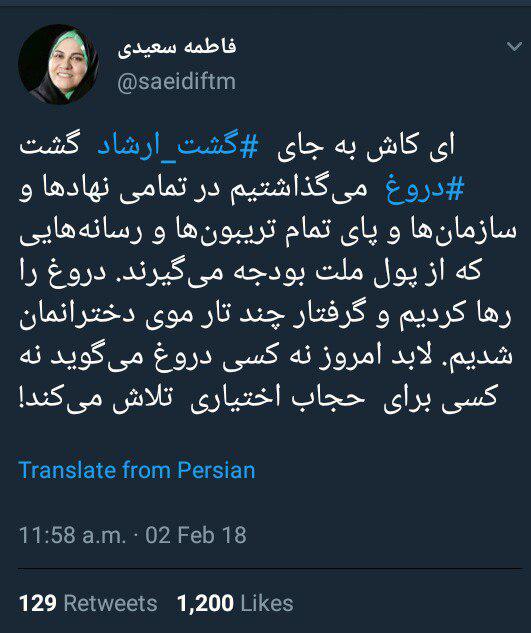Viewport: 531px width, 633px height.
Task: Open the 11:58 a.m. timestamp
Action: (72, 535)
